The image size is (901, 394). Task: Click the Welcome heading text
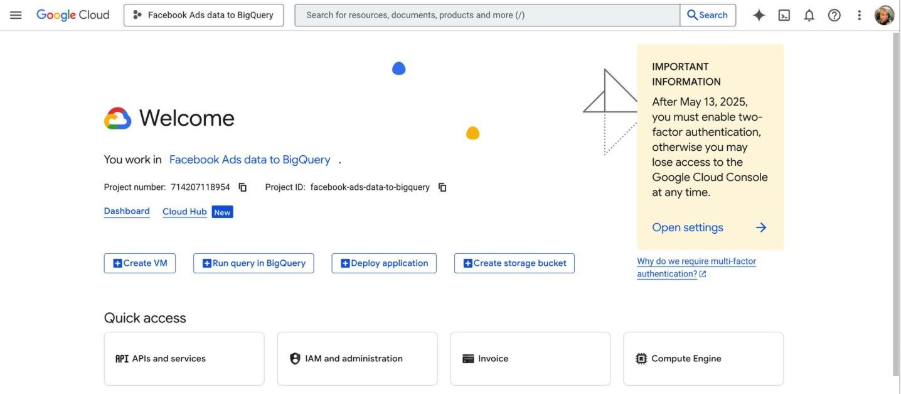pos(187,118)
